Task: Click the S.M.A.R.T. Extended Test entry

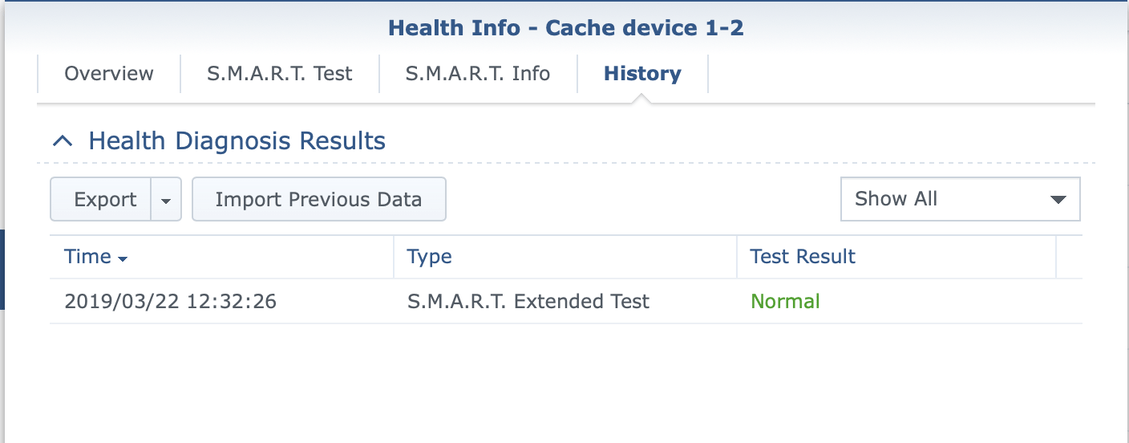Action: point(528,301)
